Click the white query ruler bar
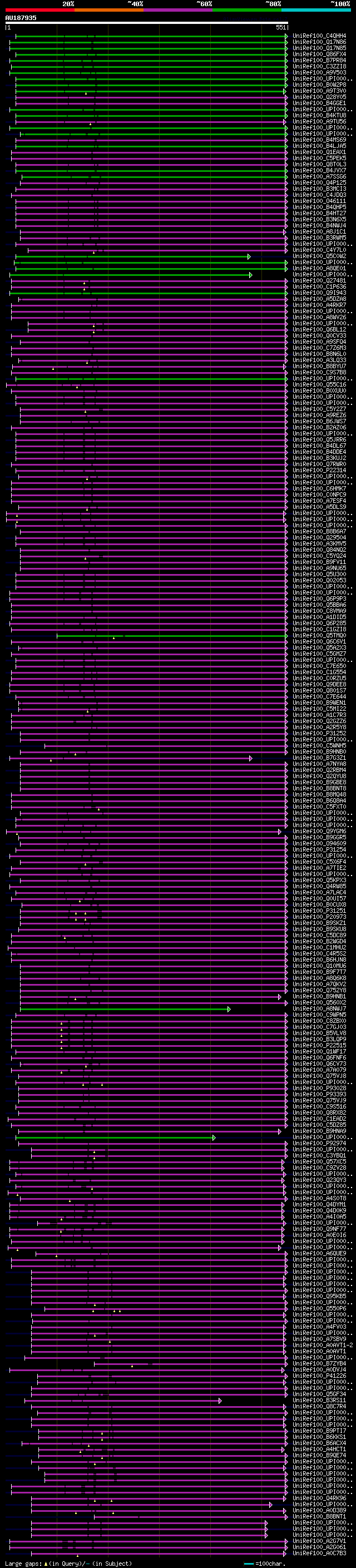The image size is (356, 1568). point(147,22)
